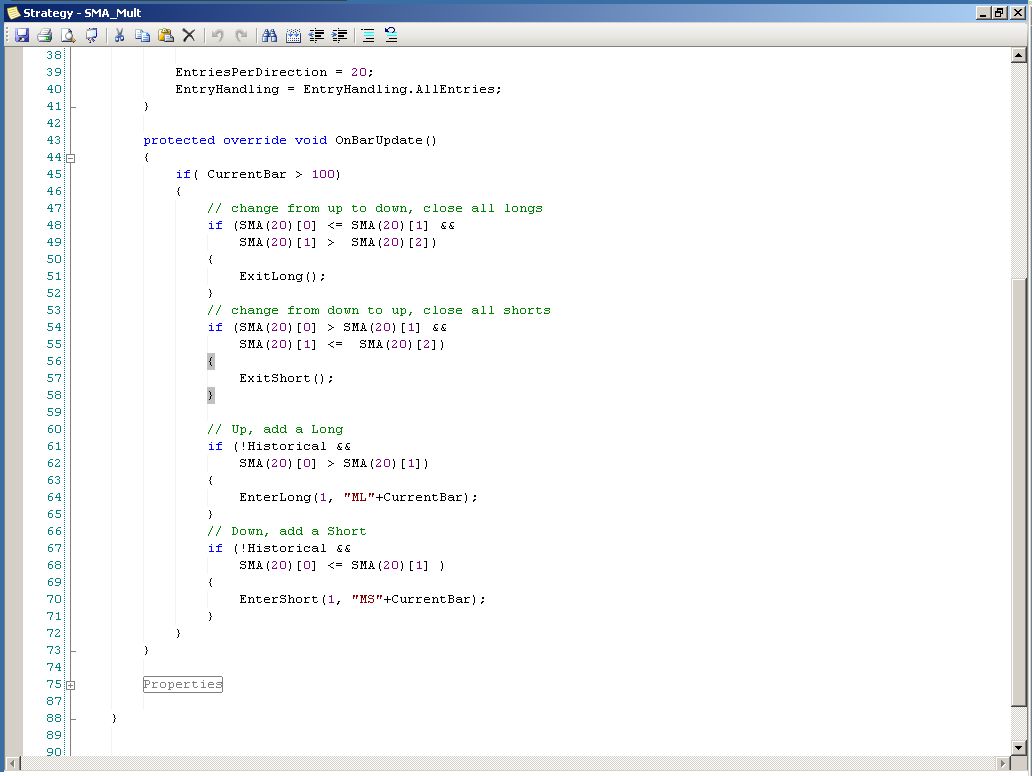Click '!Historical' on line 67
Viewport: 1032px width, 776px height.
pyautogui.click(x=283, y=549)
